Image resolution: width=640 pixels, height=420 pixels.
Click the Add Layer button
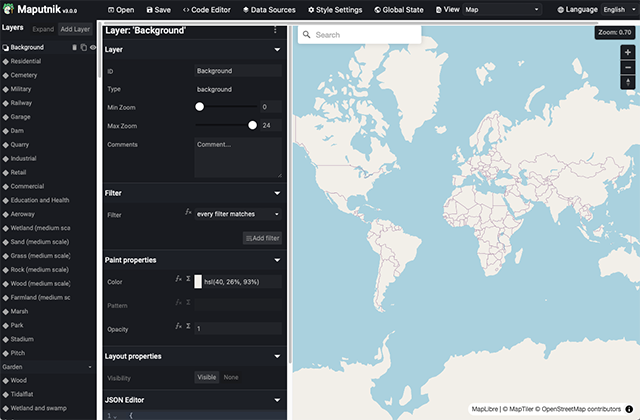coord(75,29)
